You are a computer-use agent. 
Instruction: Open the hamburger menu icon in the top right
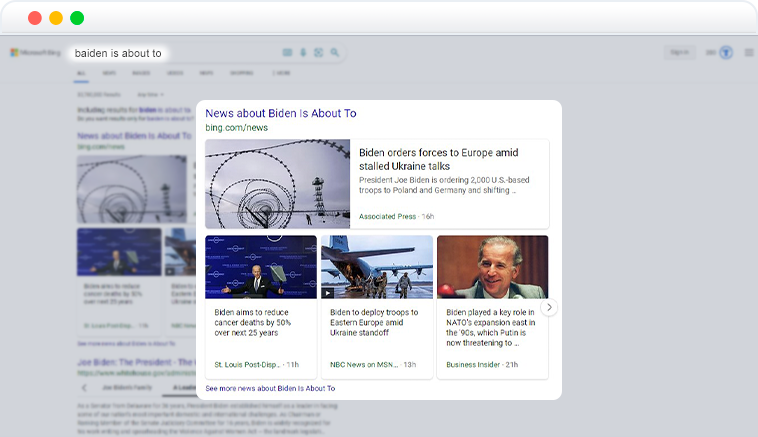pyautogui.click(x=749, y=52)
